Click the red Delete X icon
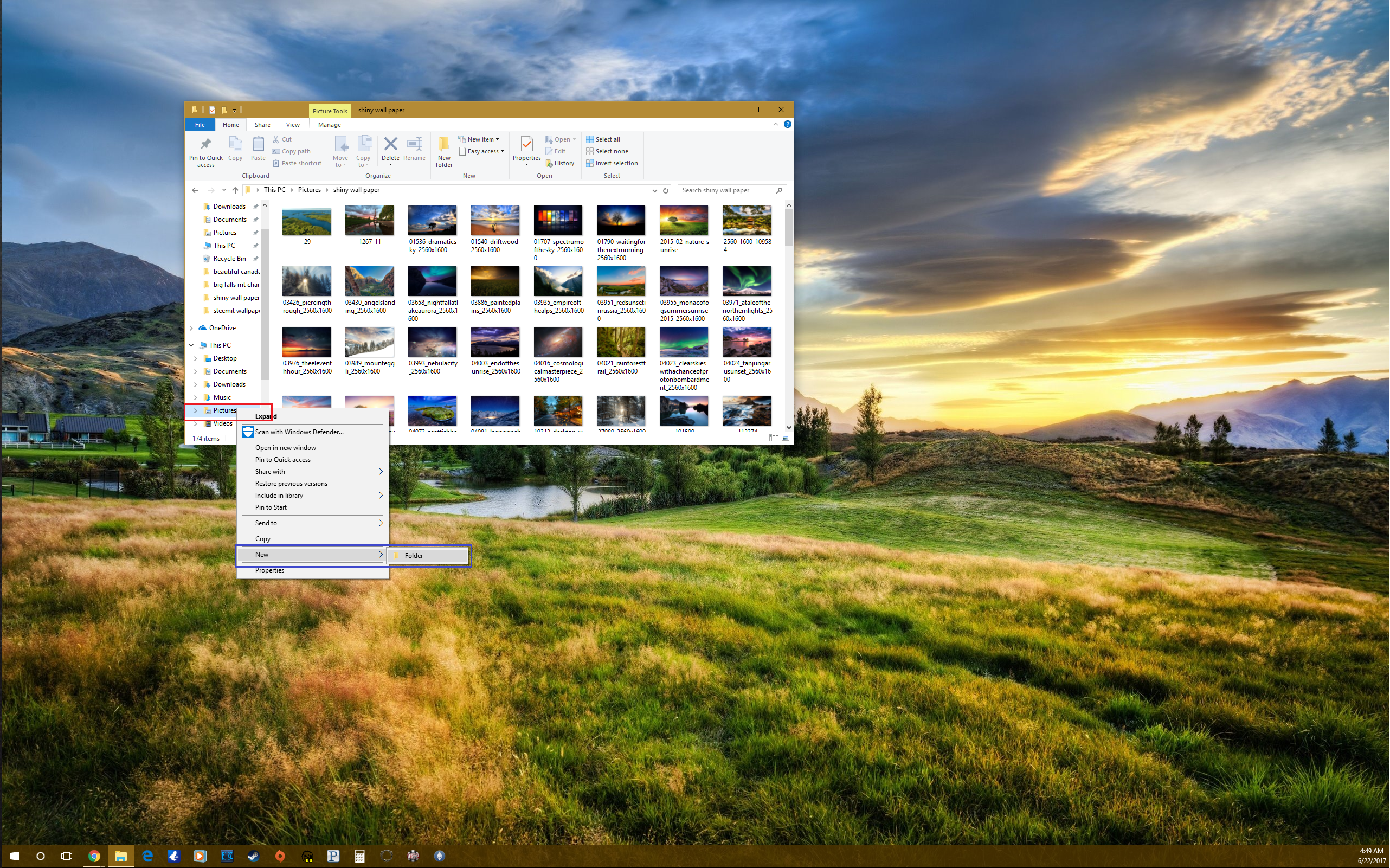 [x=390, y=144]
